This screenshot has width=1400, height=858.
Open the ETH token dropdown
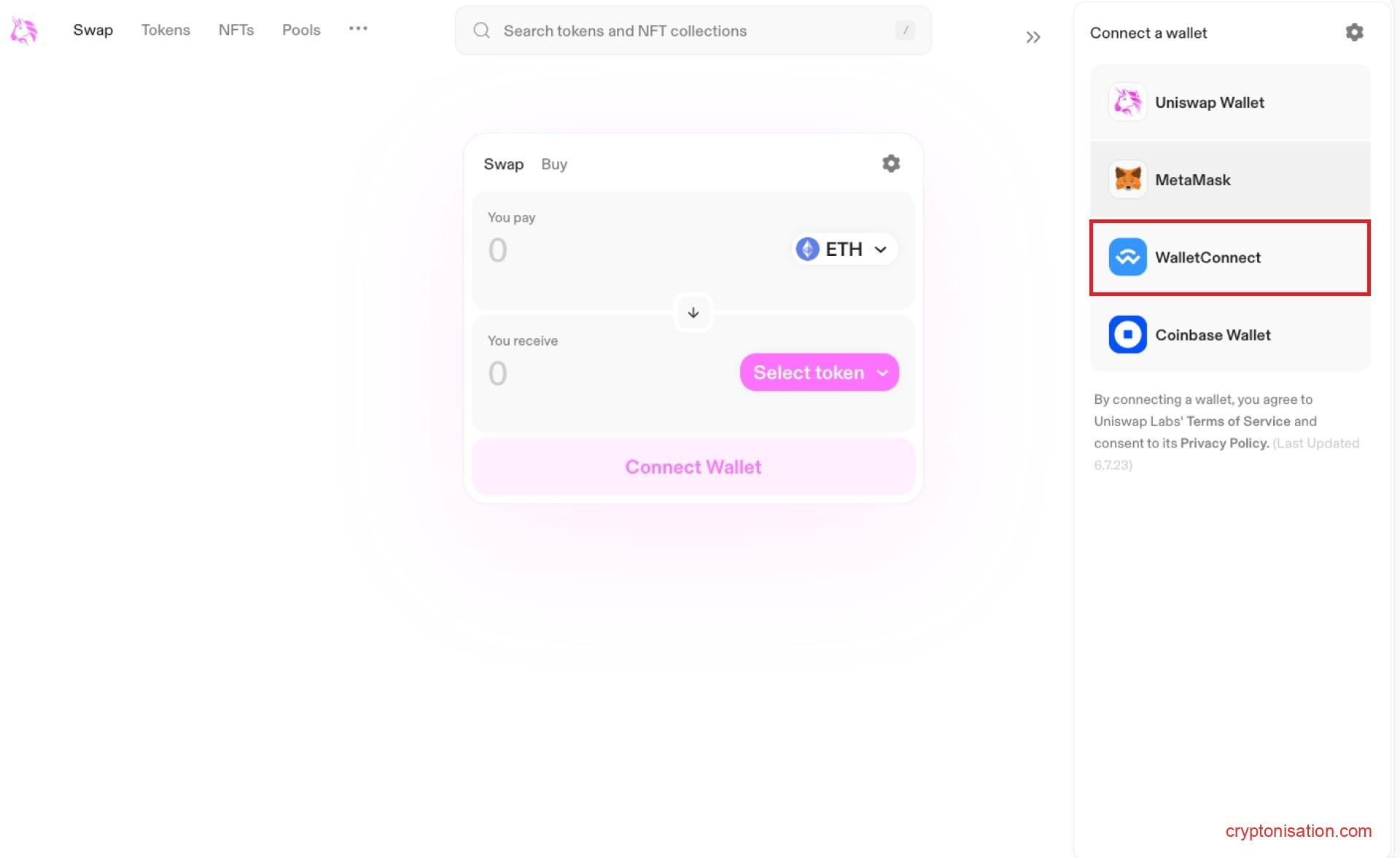(844, 249)
